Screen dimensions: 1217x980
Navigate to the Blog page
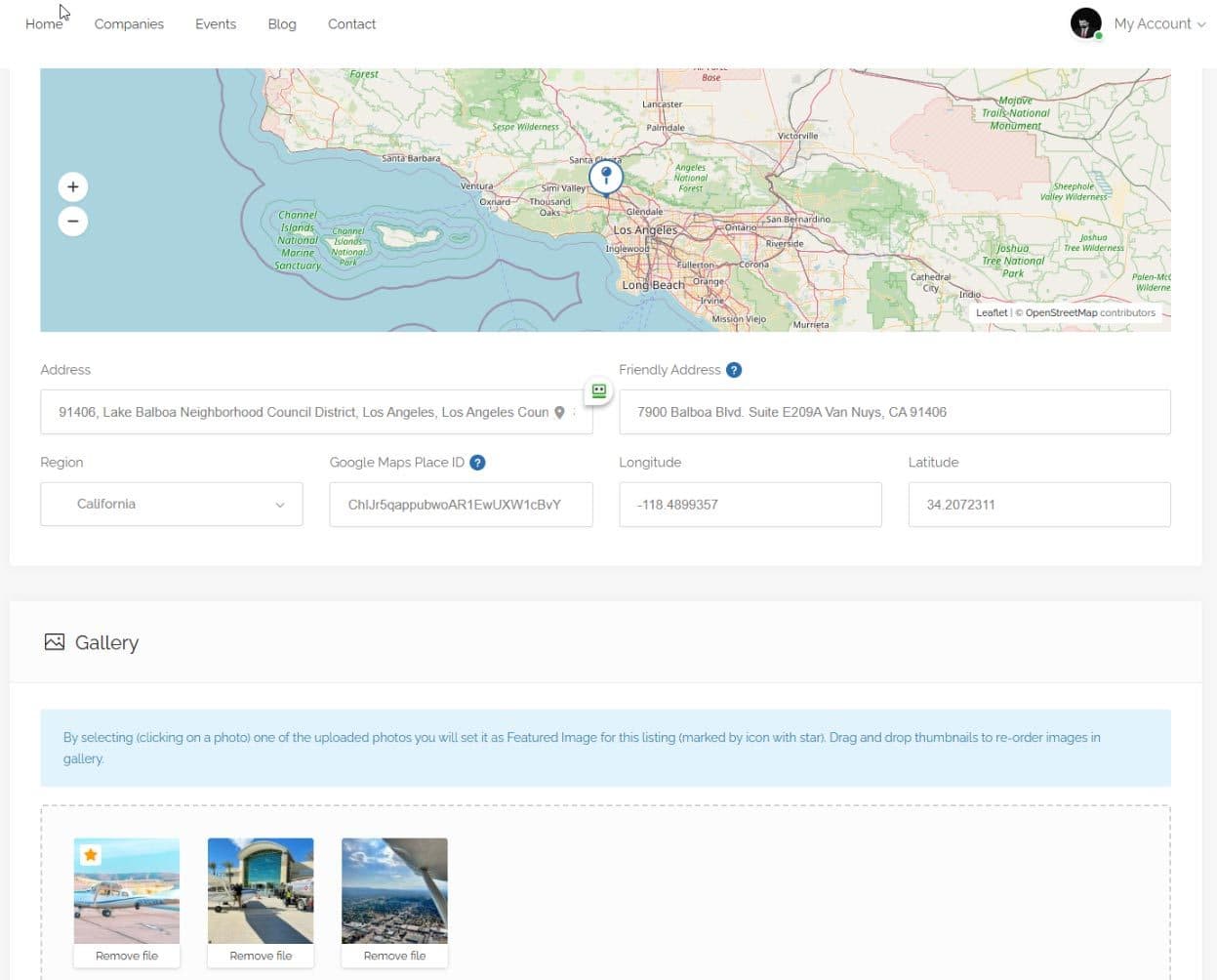coord(282,24)
